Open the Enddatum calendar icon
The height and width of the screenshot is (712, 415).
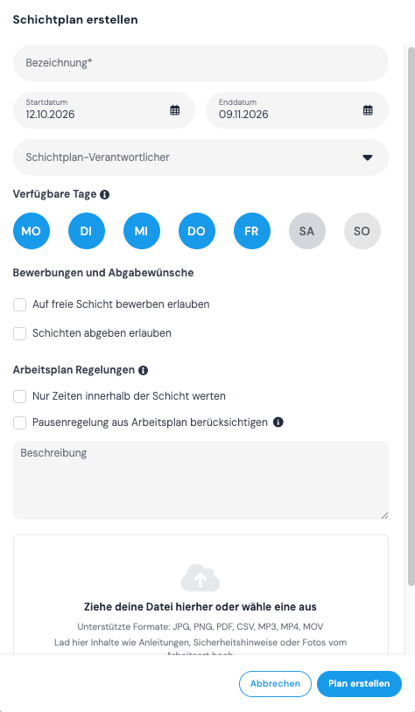pos(368,110)
